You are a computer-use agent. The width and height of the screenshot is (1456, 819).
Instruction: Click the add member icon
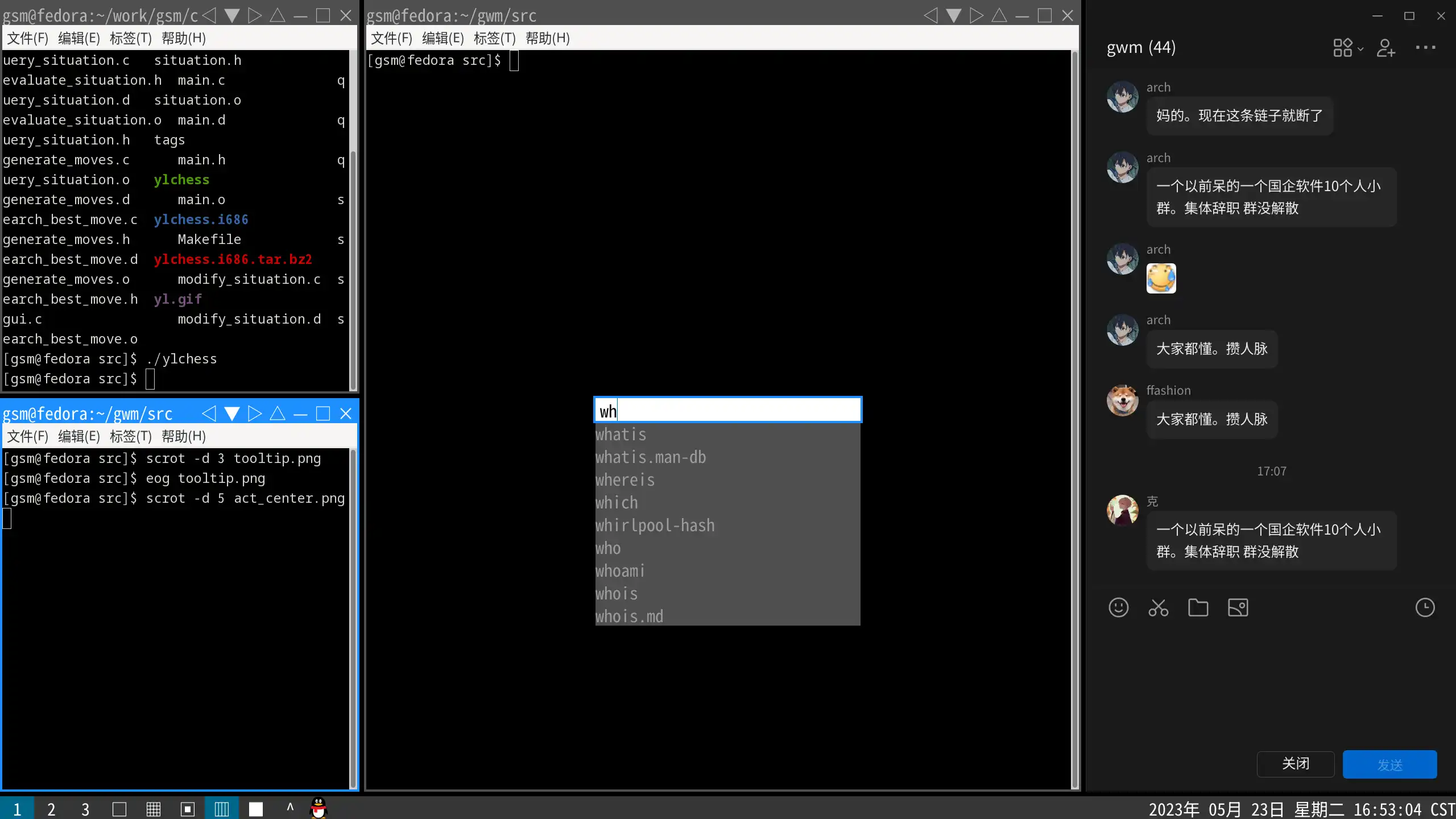pyautogui.click(x=1385, y=48)
